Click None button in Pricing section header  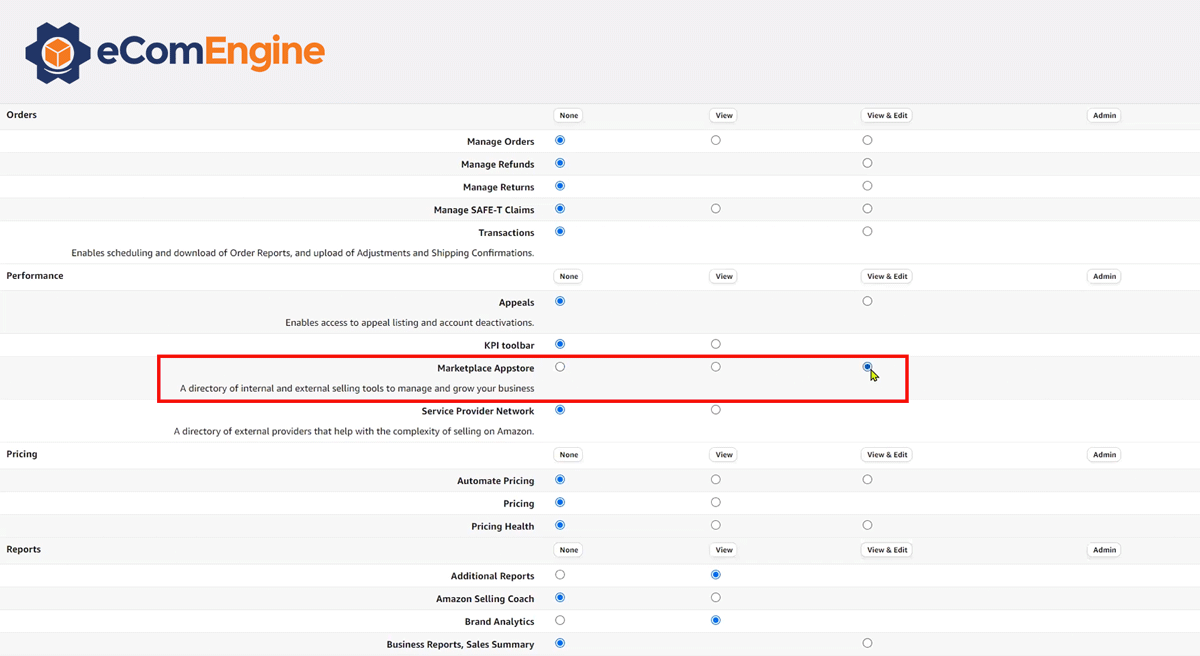569,455
